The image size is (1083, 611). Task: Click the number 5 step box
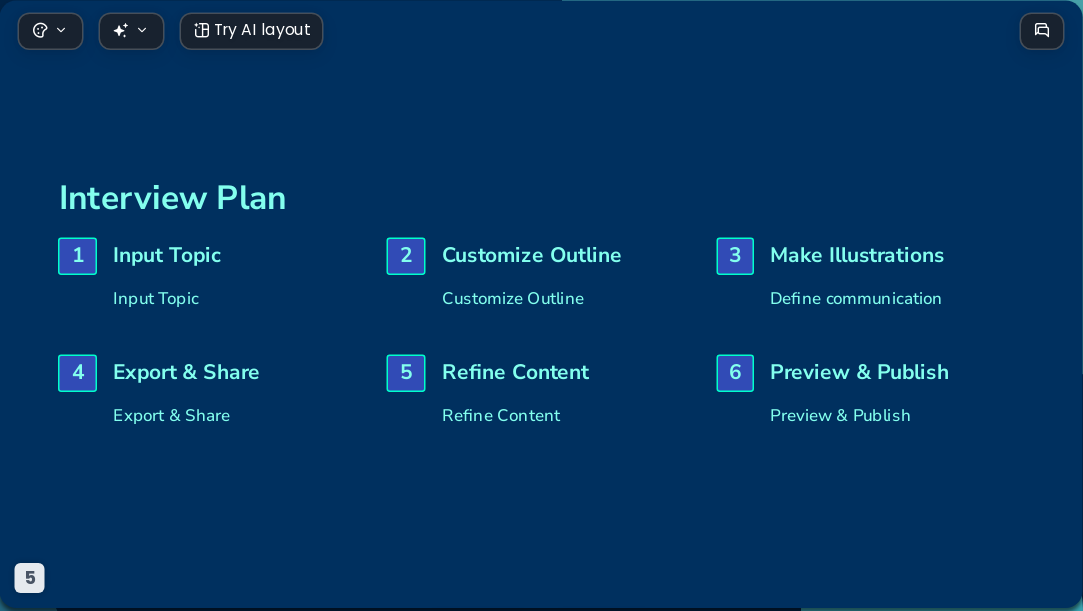coord(406,374)
